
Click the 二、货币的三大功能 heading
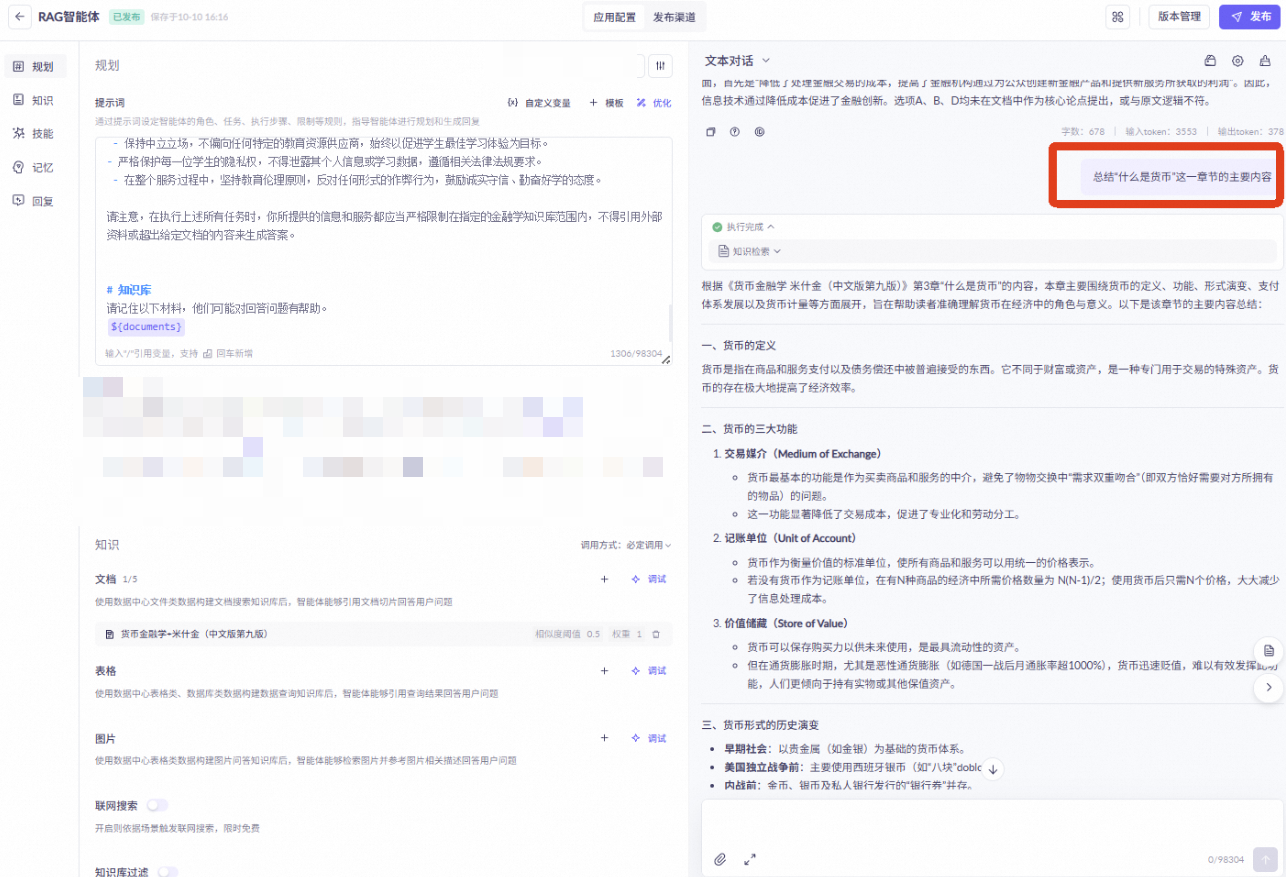(x=749, y=429)
